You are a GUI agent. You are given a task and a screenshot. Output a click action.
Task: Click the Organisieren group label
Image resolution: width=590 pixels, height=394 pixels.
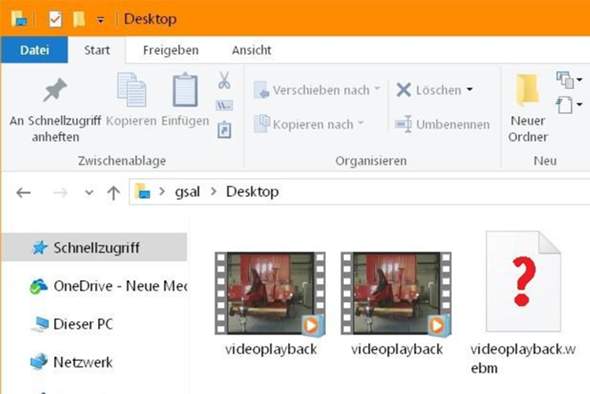[371, 161]
